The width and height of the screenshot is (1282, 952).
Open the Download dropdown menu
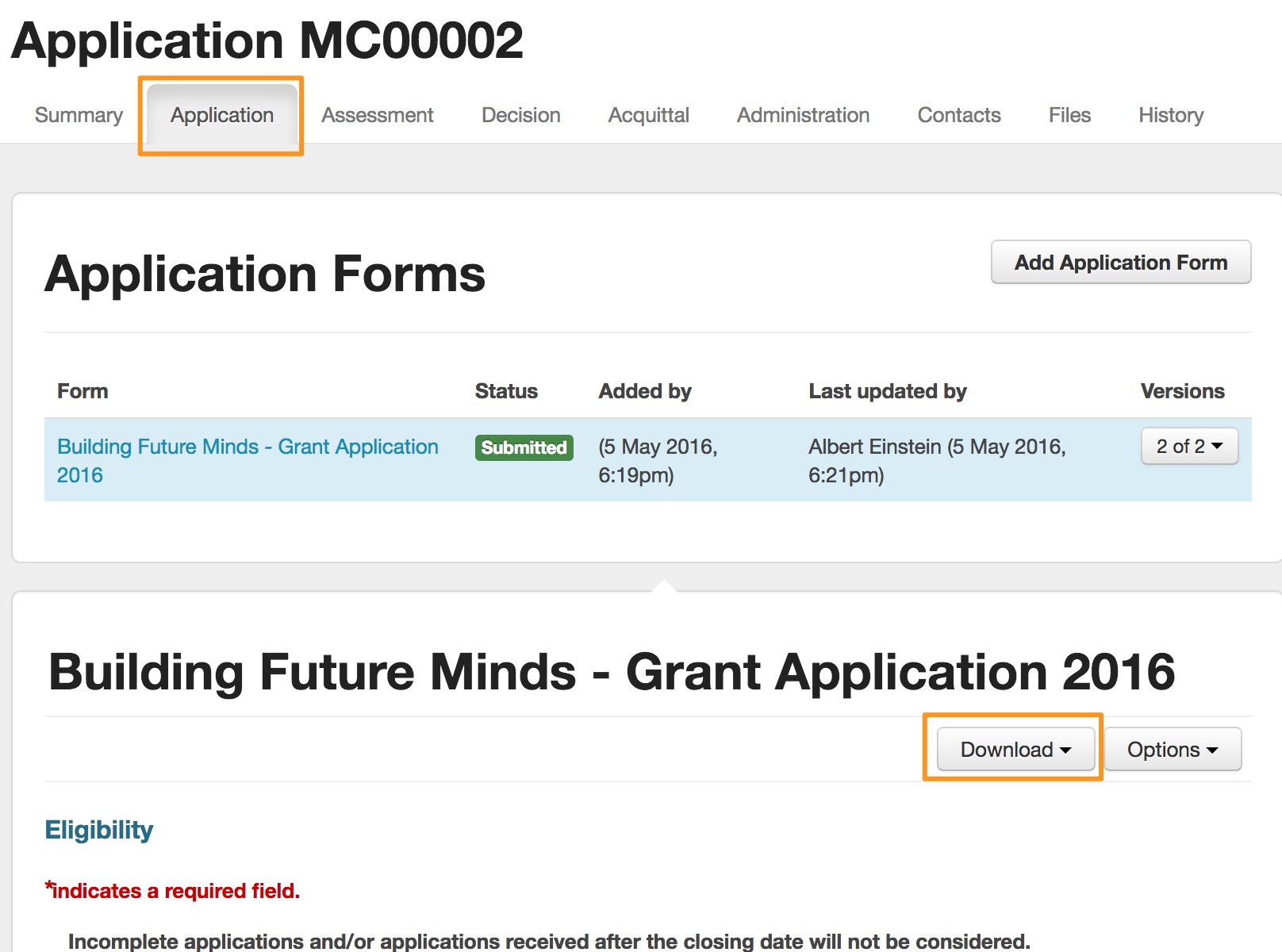1015,750
